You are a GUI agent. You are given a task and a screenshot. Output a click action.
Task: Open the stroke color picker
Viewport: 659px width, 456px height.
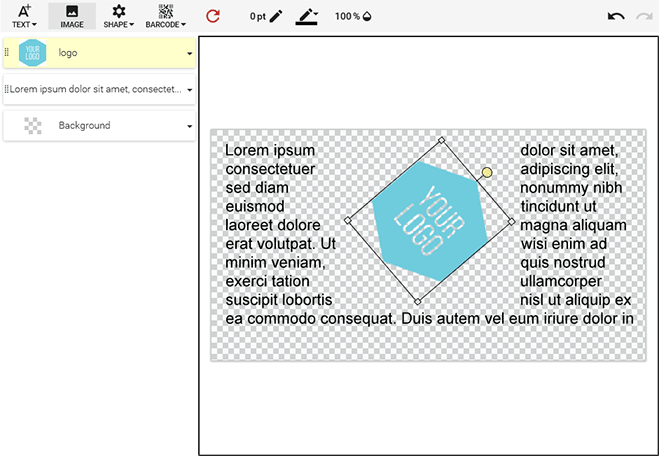point(307,16)
